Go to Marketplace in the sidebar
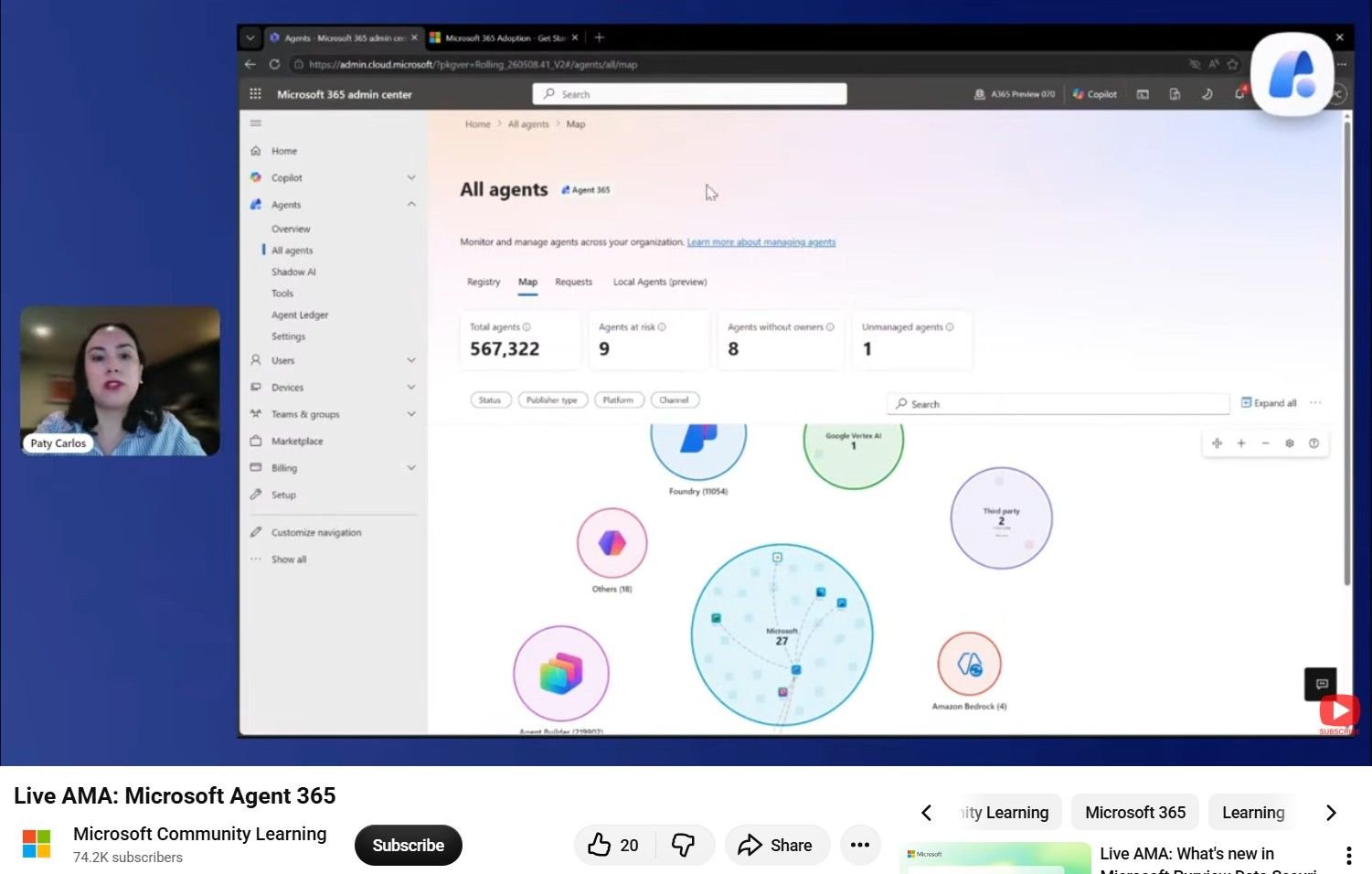1372x874 pixels. (297, 441)
